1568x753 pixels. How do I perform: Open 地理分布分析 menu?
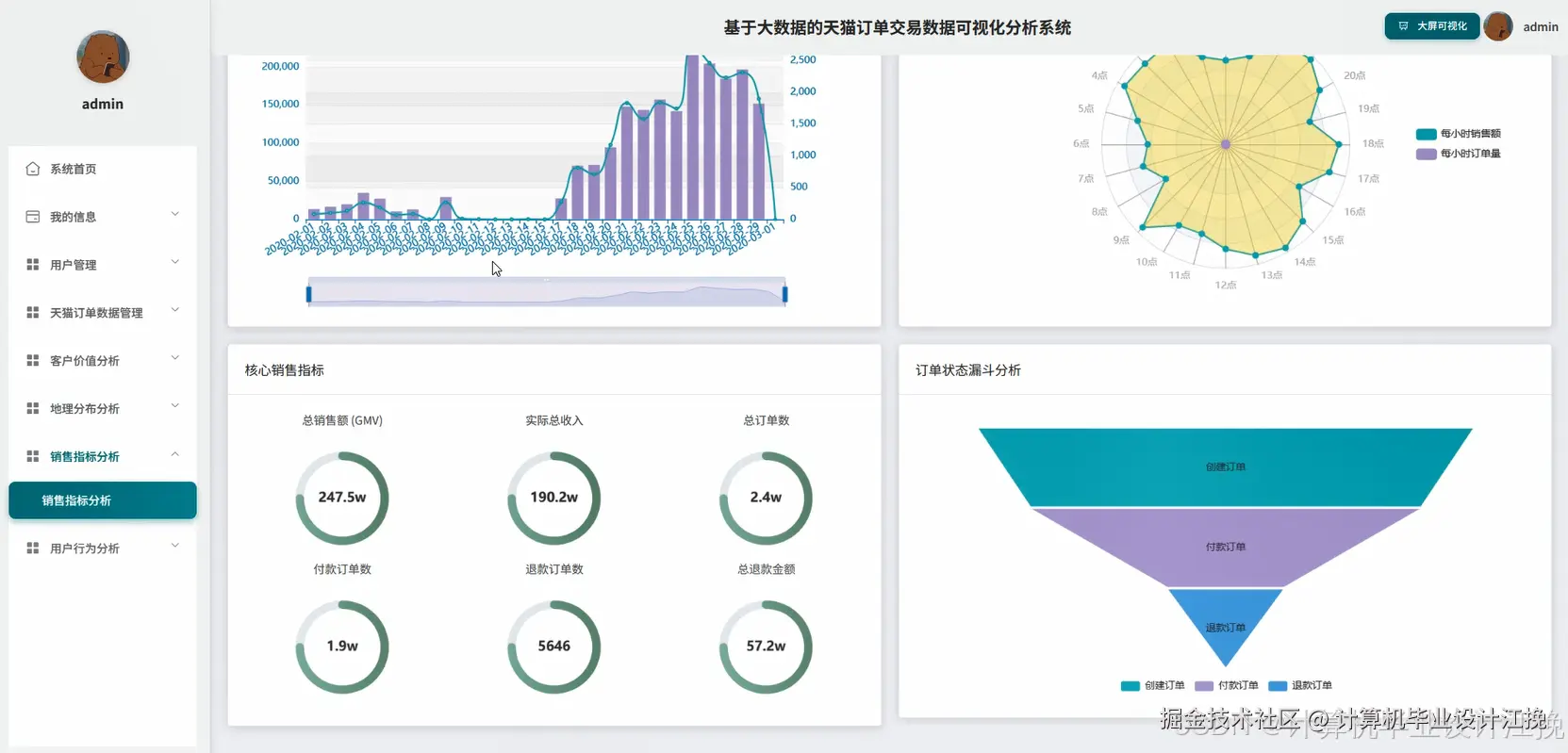point(103,408)
